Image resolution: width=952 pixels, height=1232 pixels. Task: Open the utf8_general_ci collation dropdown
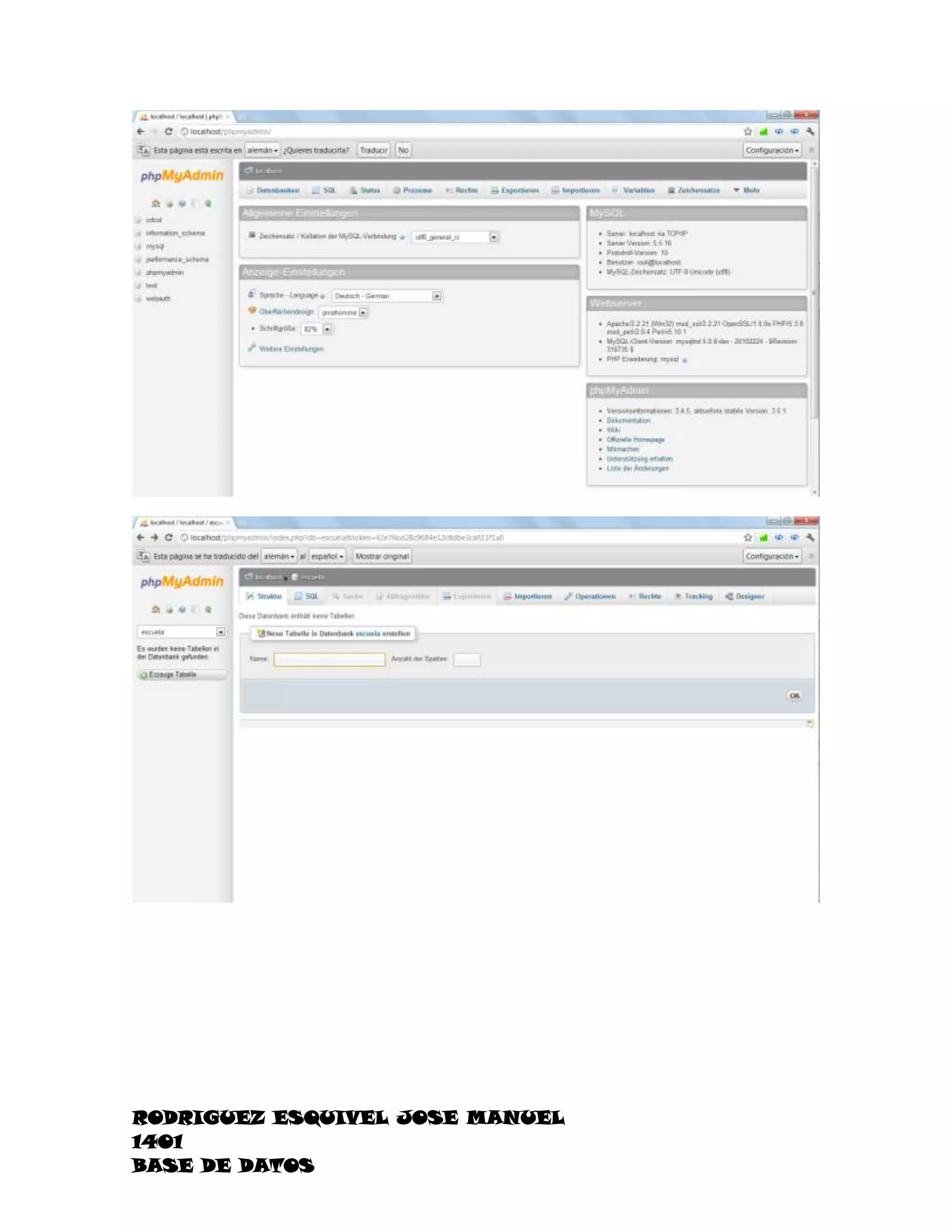(x=494, y=238)
